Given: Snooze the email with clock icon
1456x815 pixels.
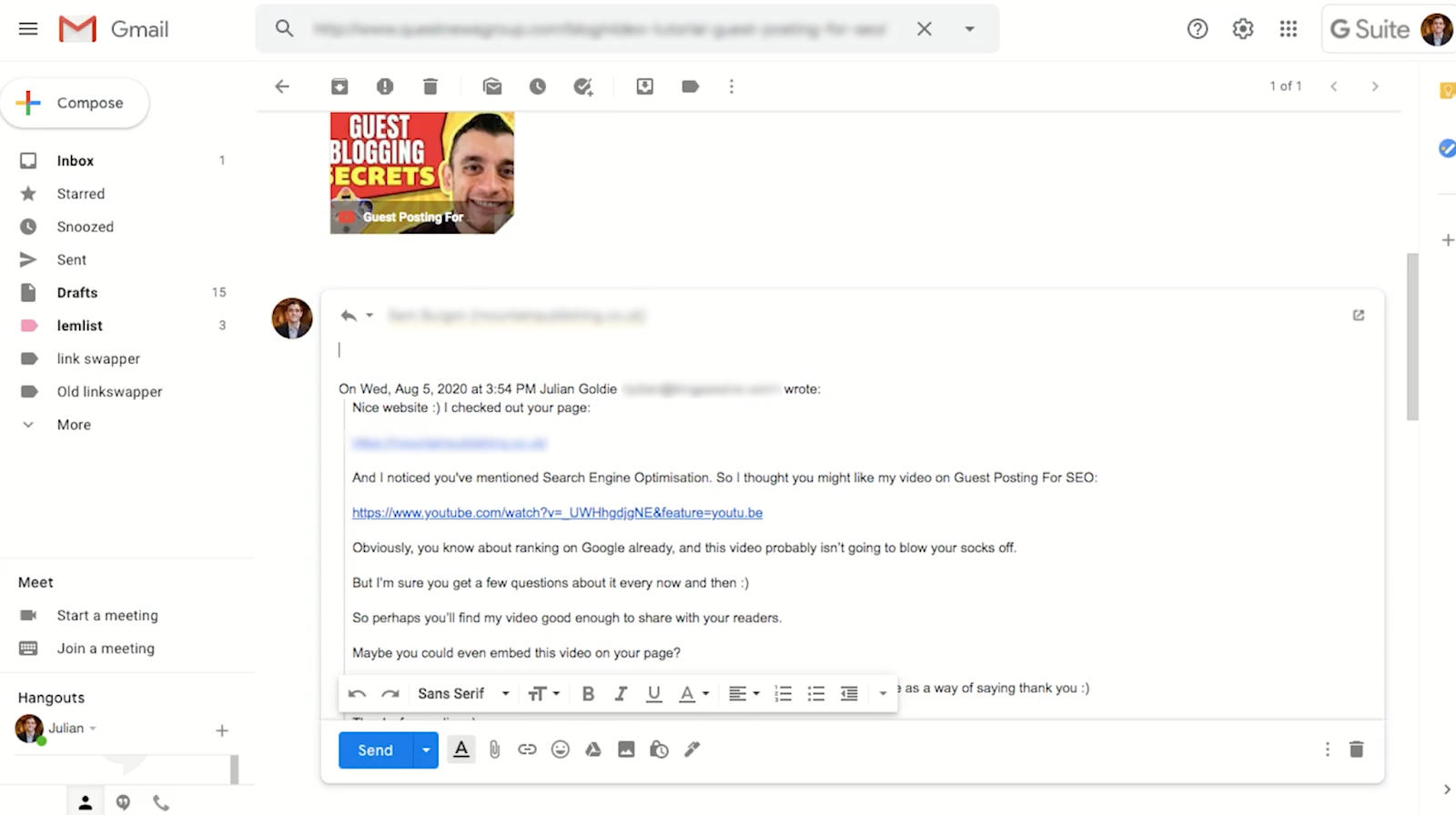Looking at the screenshot, I should click(x=538, y=86).
